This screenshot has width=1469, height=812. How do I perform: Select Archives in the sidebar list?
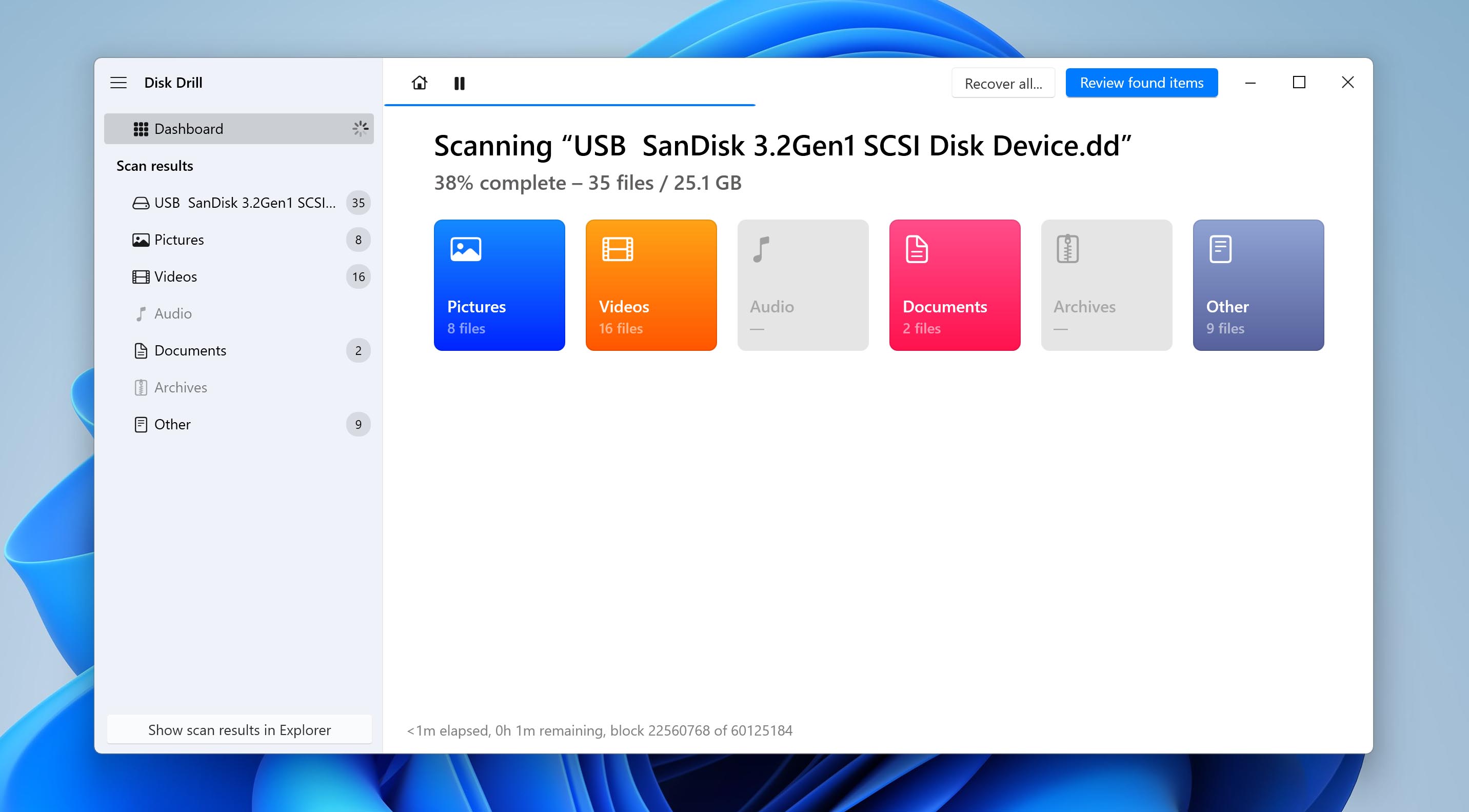point(239,388)
